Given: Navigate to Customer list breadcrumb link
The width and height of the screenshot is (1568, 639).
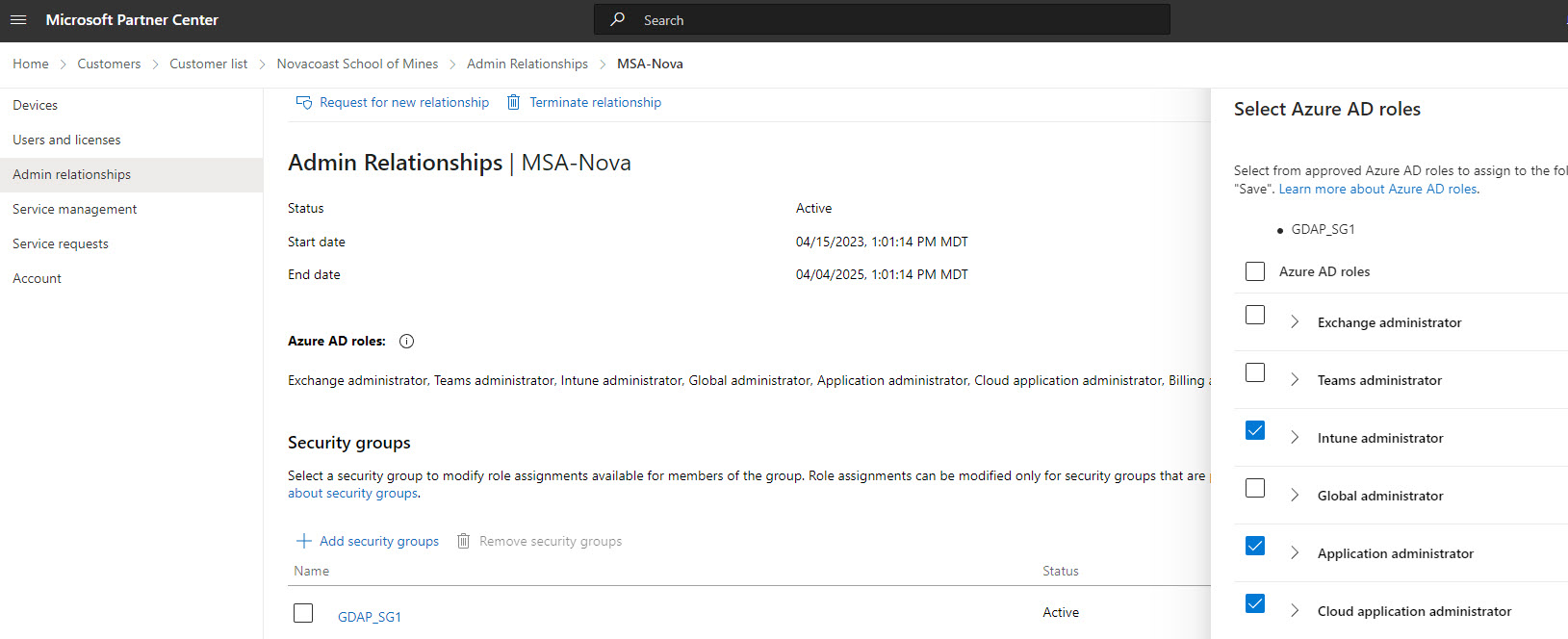Looking at the screenshot, I should coord(209,64).
